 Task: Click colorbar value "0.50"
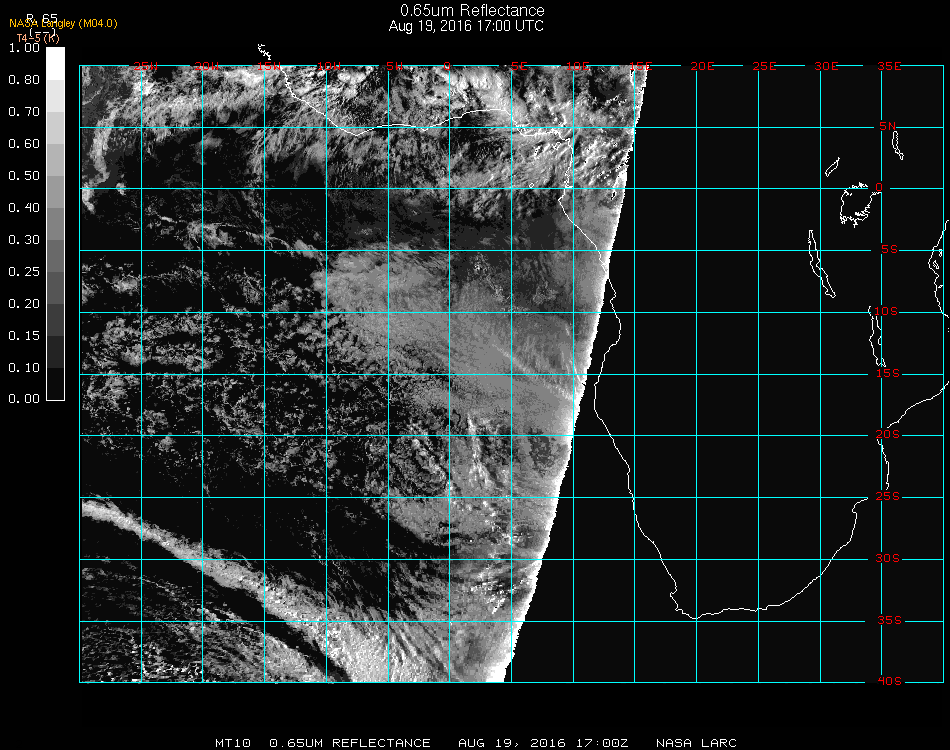pyautogui.click(x=24, y=176)
